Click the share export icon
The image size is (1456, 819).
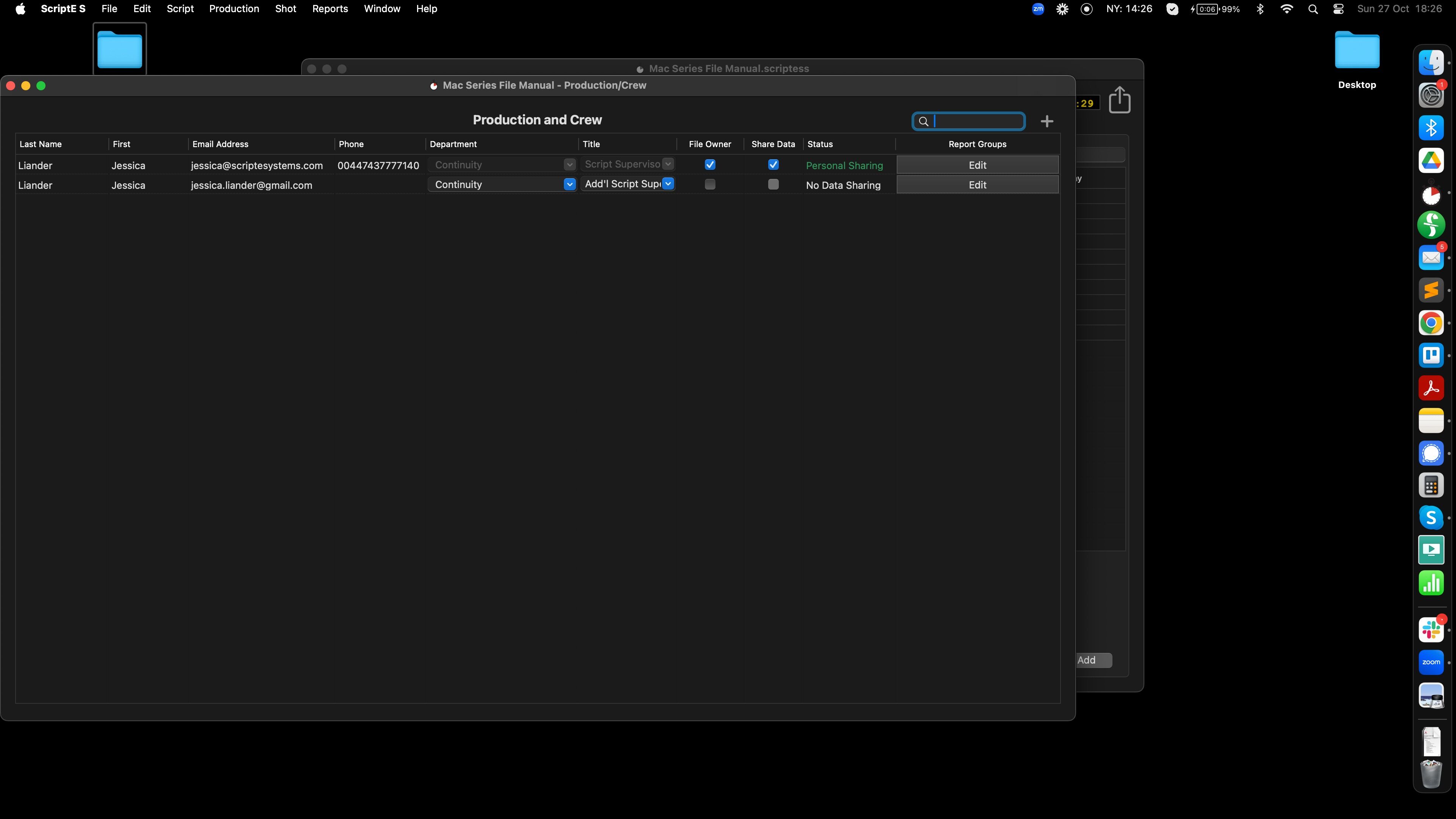[x=1119, y=100]
